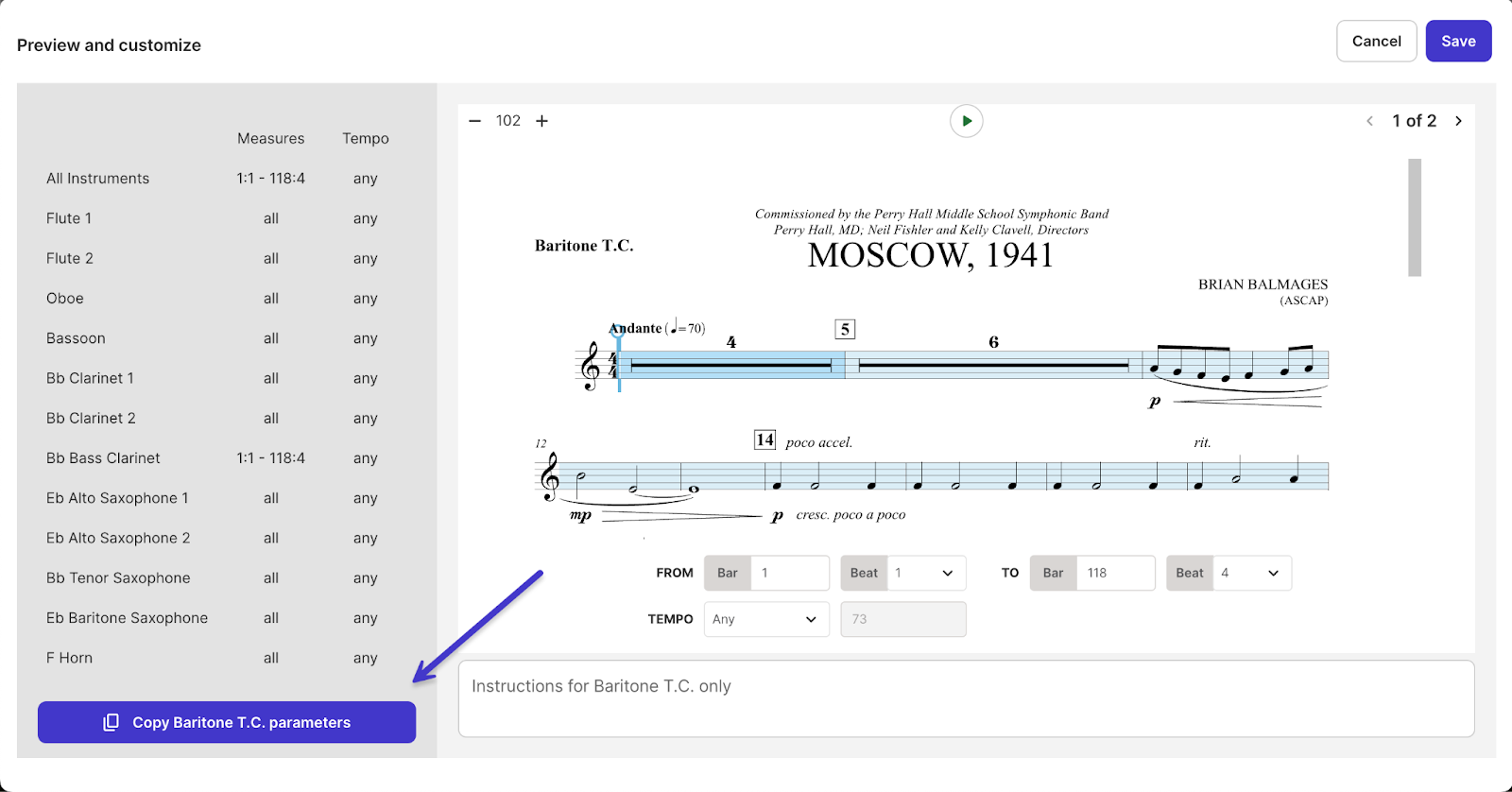
Task: Zoom in with the plus icon
Action: click(x=541, y=121)
